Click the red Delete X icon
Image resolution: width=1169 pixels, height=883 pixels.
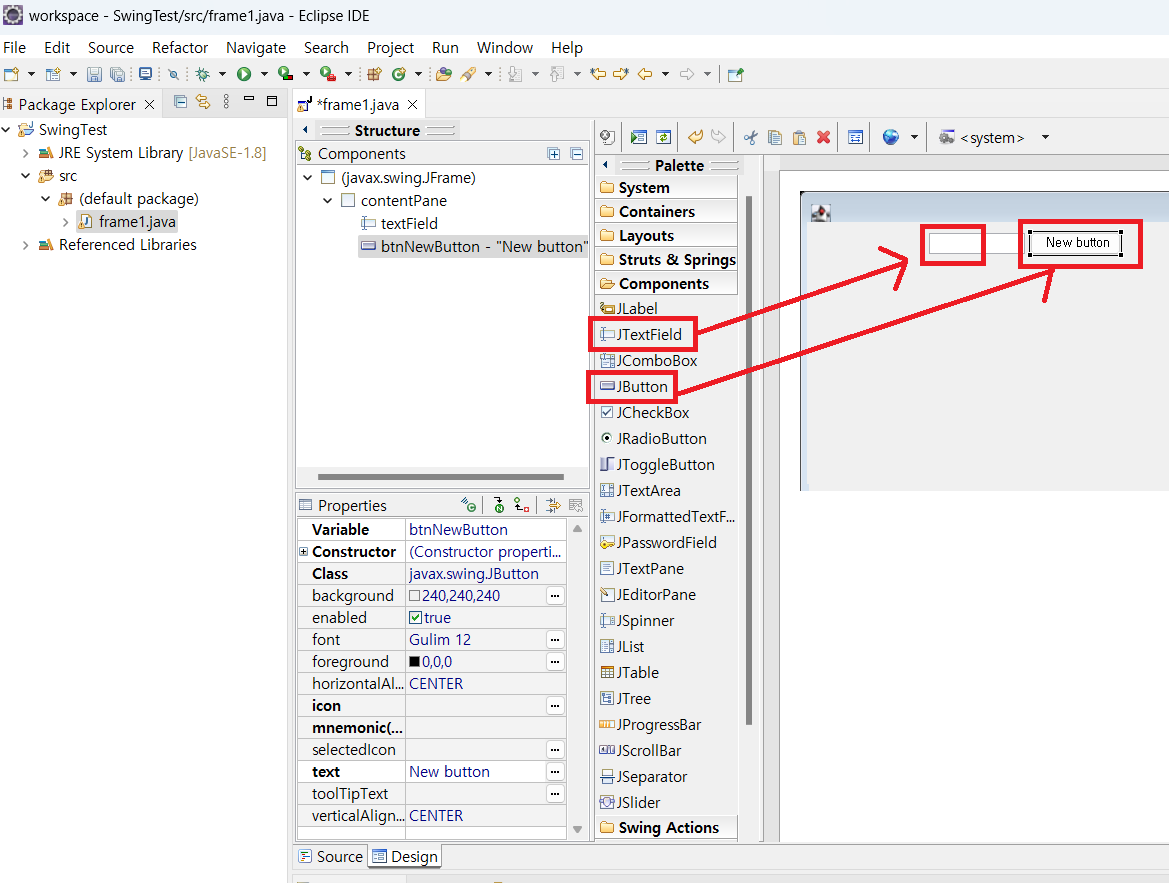[x=824, y=137]
